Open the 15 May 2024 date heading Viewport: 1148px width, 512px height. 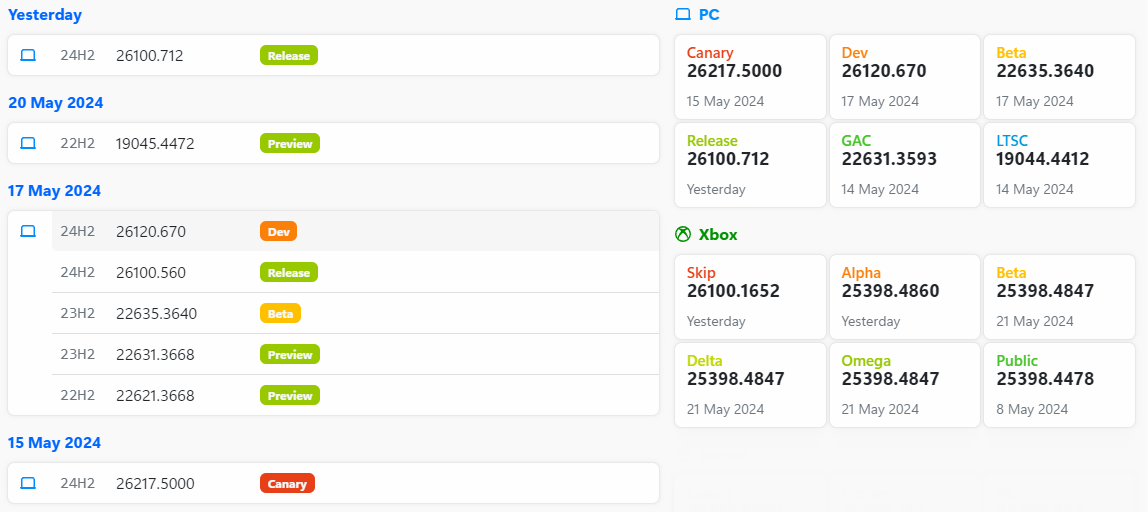pyautogui.click(x=54, y=442)
